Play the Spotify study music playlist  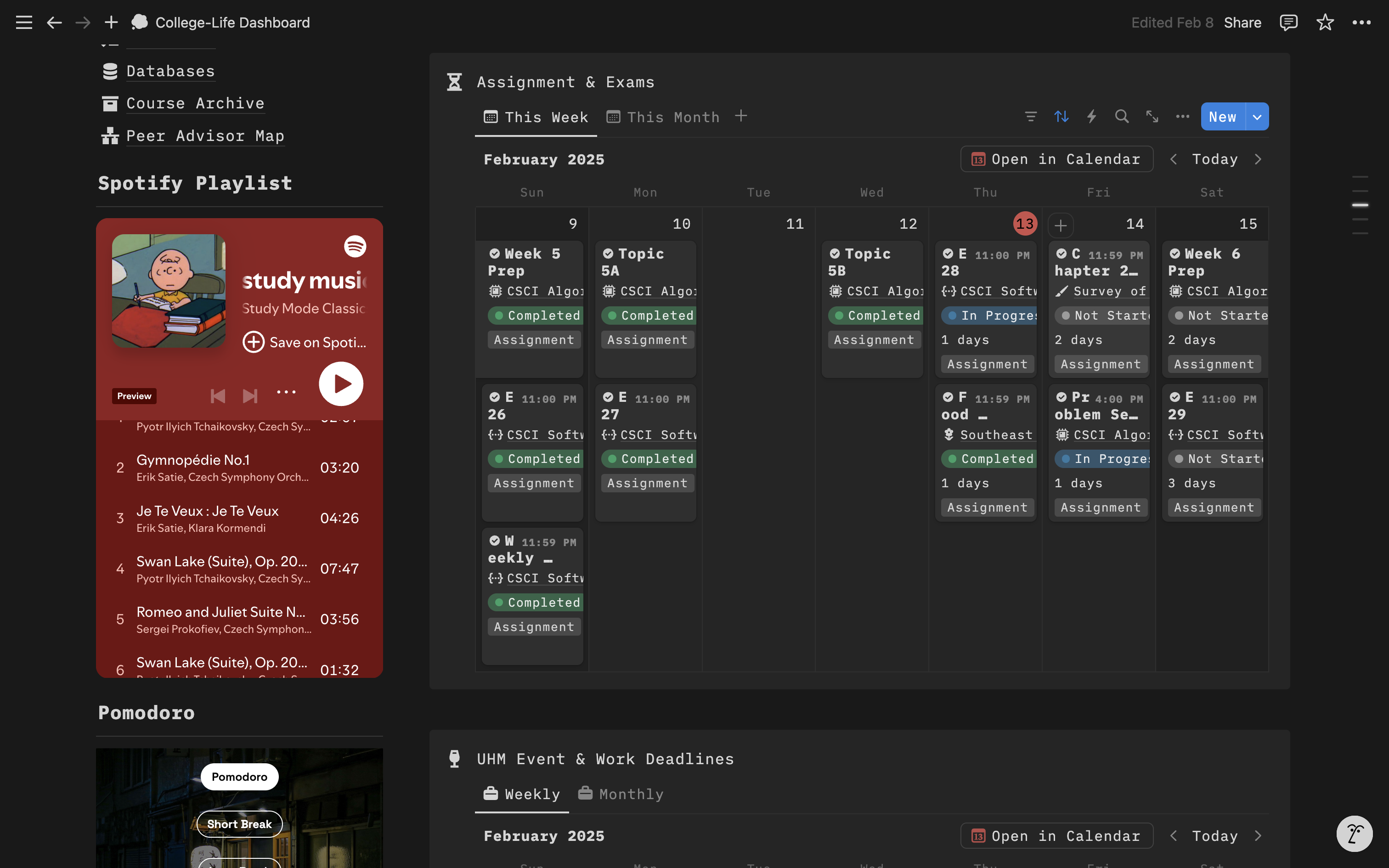pyautogui.click(x=341, y=383)
